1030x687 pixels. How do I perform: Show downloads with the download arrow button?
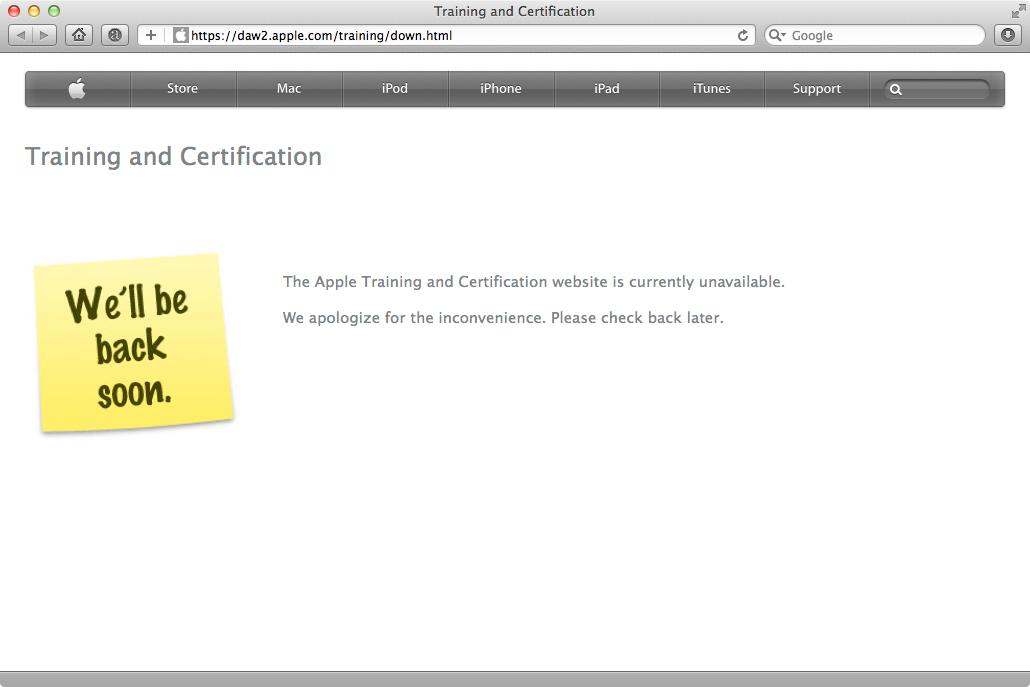[1008, 35]
